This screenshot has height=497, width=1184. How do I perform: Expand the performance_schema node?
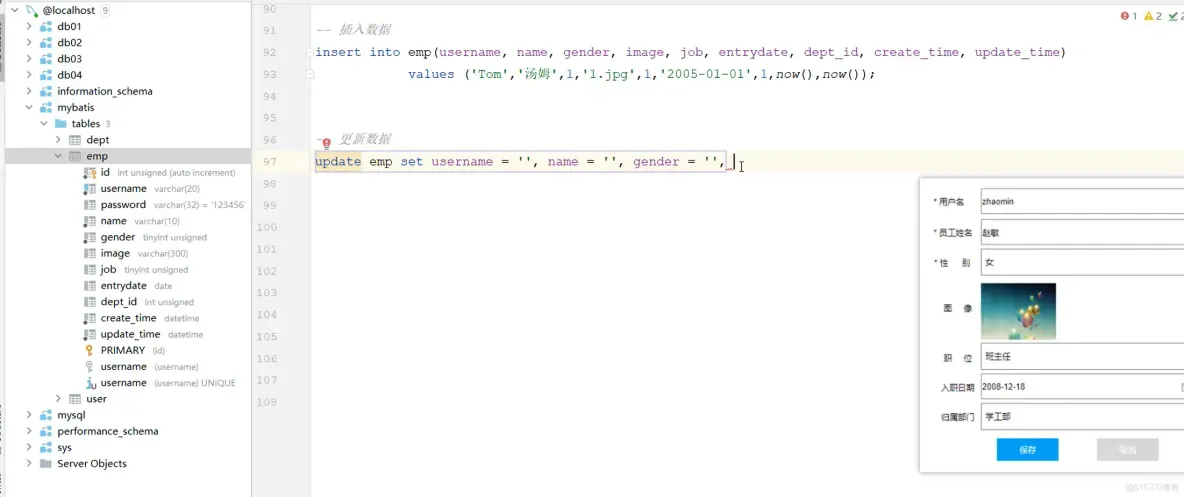(x=29, y=431)
